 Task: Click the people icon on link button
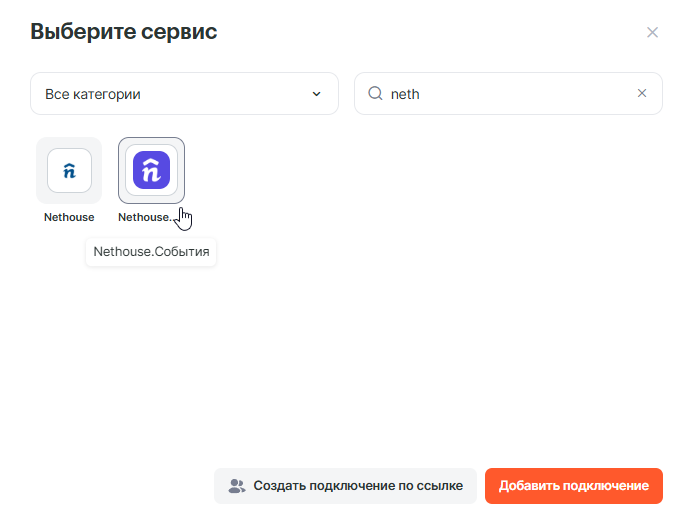click(x=237, y=486)
